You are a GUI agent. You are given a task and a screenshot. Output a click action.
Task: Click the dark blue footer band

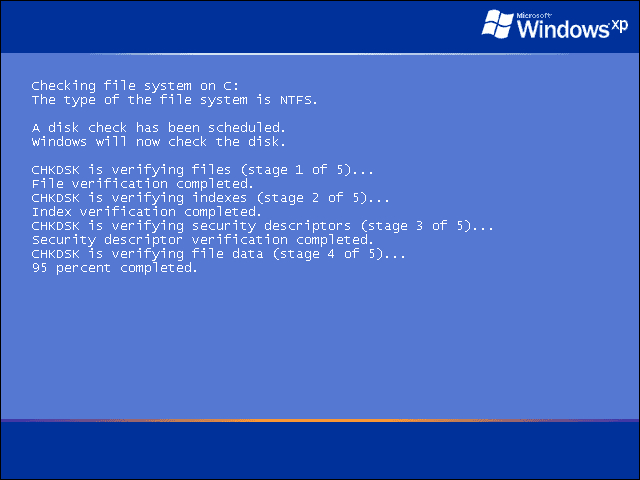click(x=320, y=451)
